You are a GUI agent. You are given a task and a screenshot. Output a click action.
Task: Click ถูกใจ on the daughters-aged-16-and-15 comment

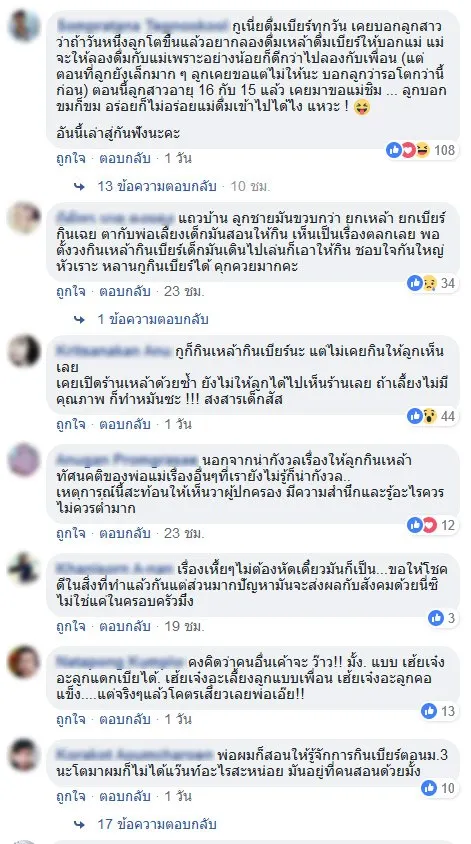point(71,159)
